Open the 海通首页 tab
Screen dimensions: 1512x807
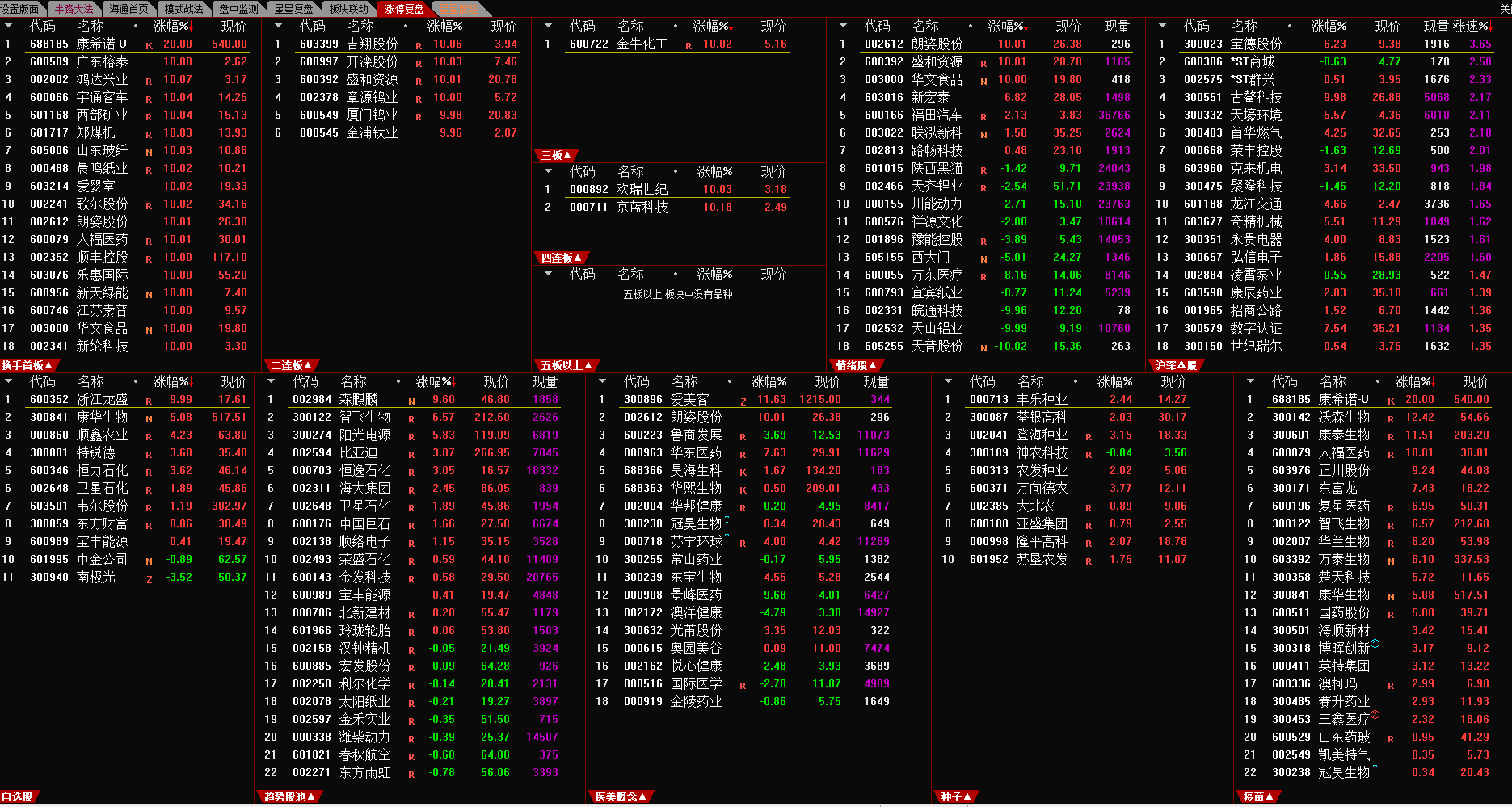click(x=129, y=9)
